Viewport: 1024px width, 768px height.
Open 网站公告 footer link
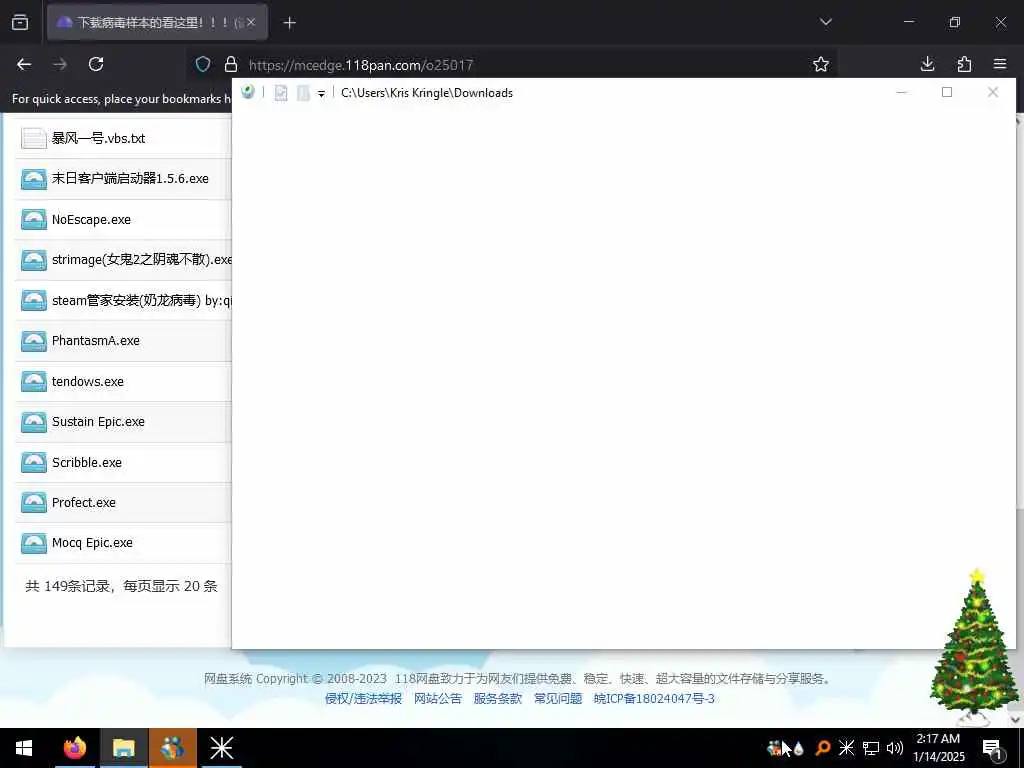(x=438, y=699)
